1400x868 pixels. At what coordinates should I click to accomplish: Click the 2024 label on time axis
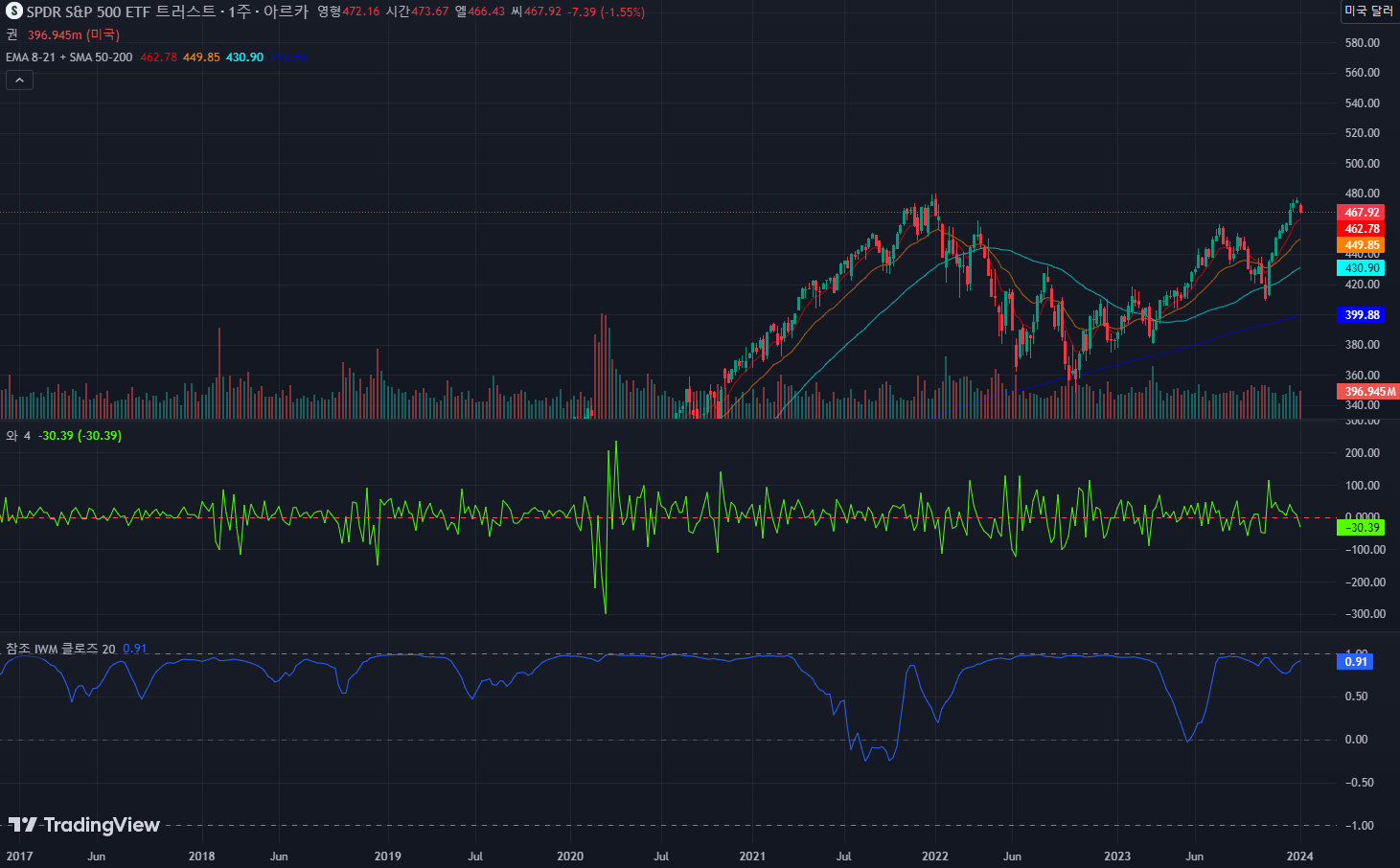coord(1299,857)
